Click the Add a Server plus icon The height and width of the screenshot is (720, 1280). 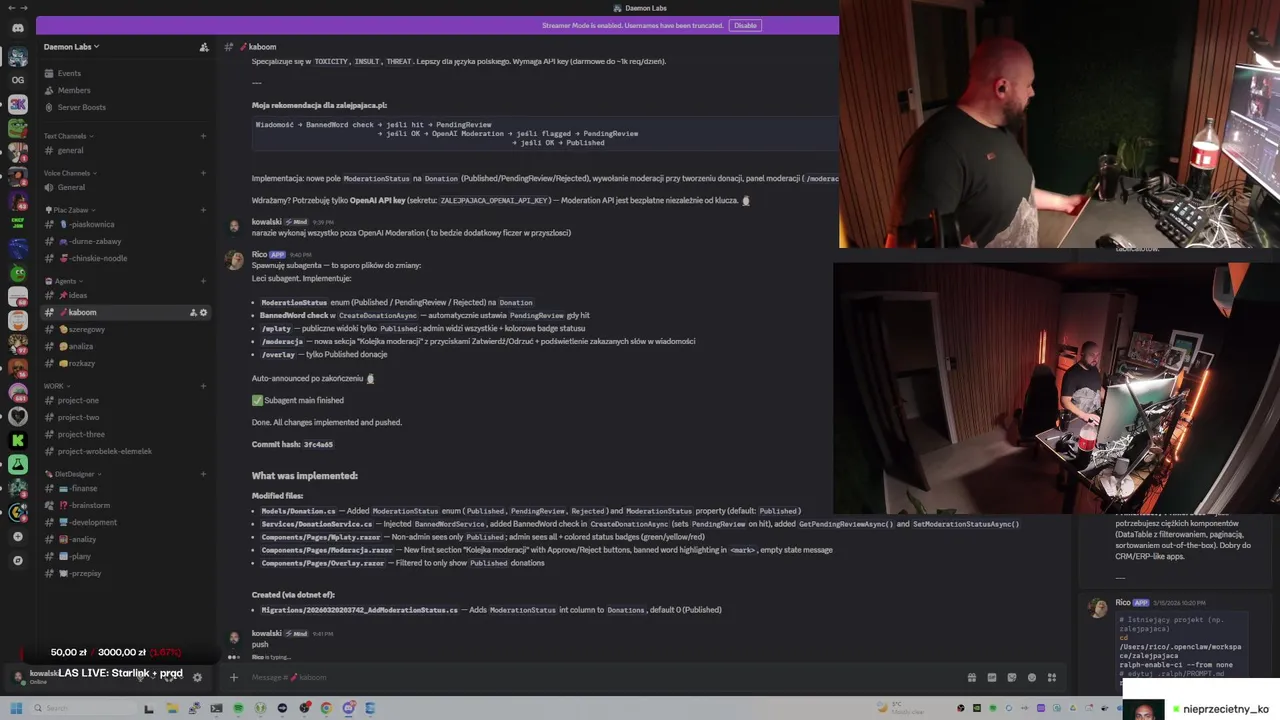18,536
